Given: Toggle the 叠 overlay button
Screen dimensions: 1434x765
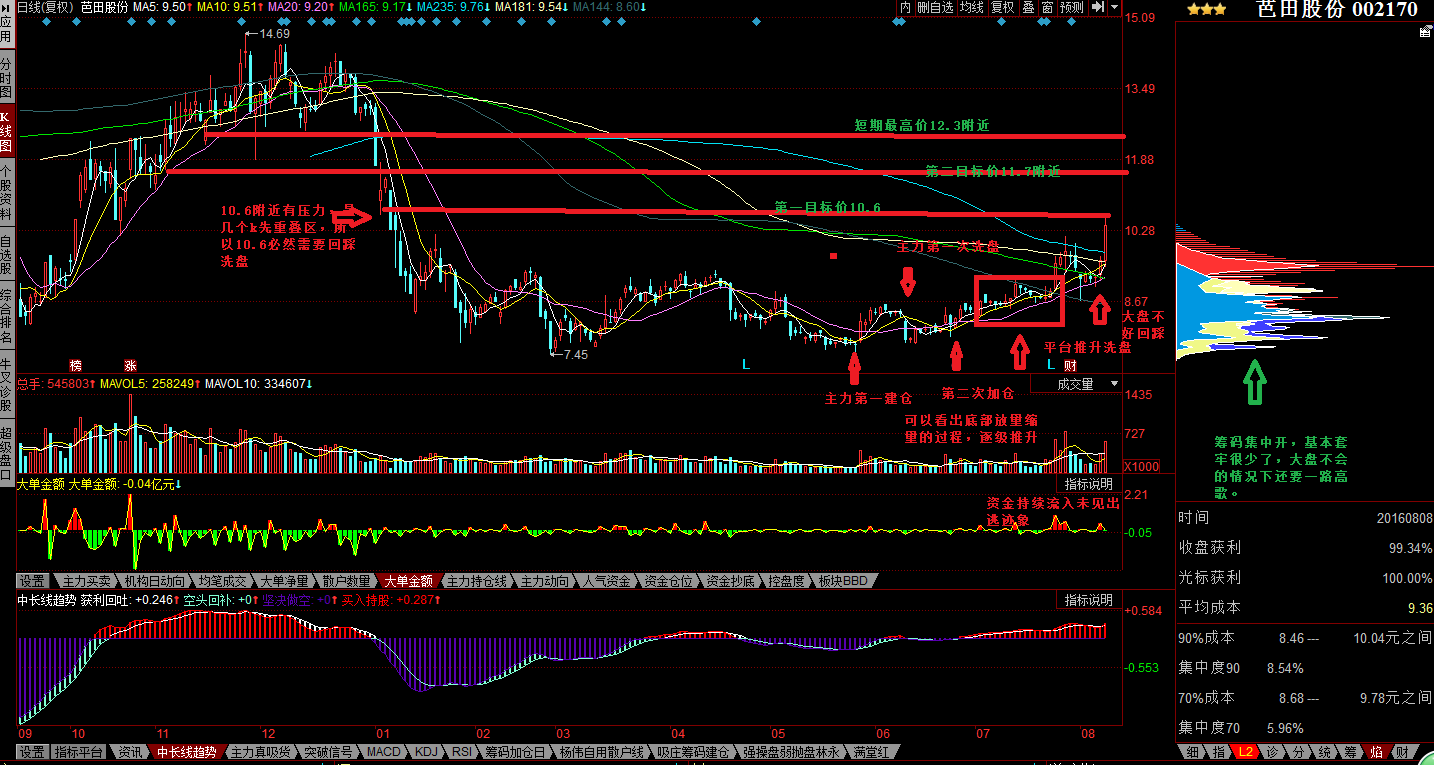Looking at the screenshot, I should [x=1027, y=7].
